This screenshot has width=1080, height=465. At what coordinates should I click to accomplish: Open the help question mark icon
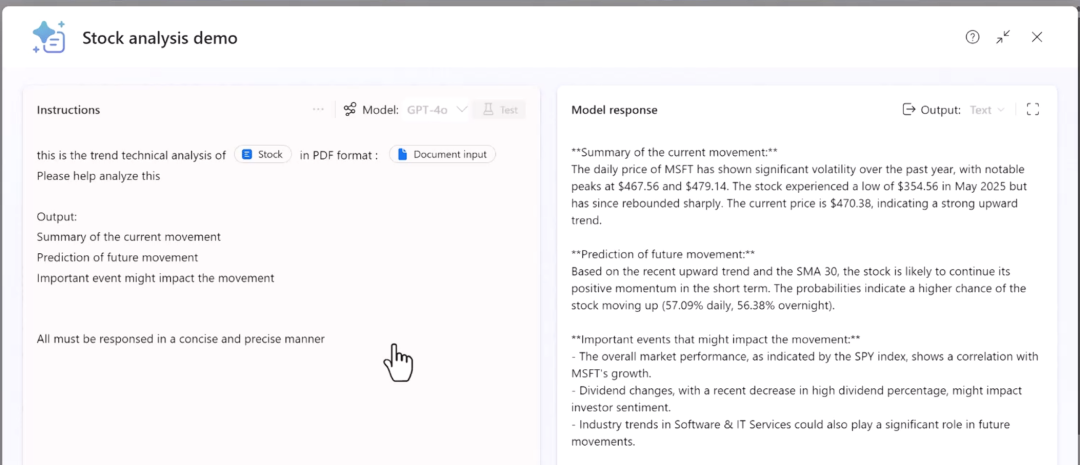pos(972,37)
